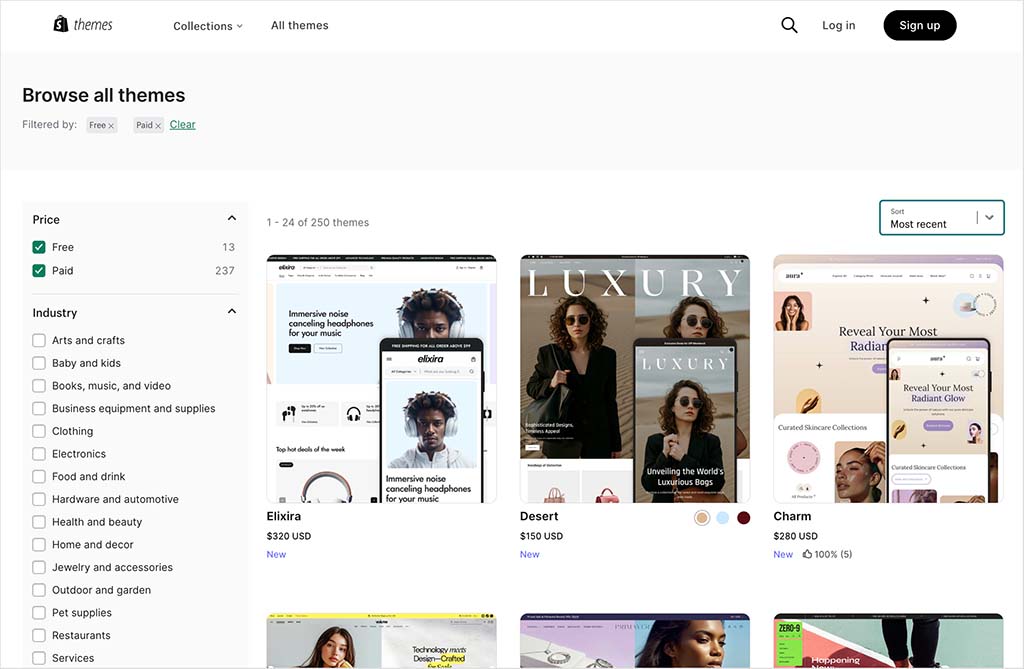Select the light blue Desert color swatch

[x=722, y=518]
